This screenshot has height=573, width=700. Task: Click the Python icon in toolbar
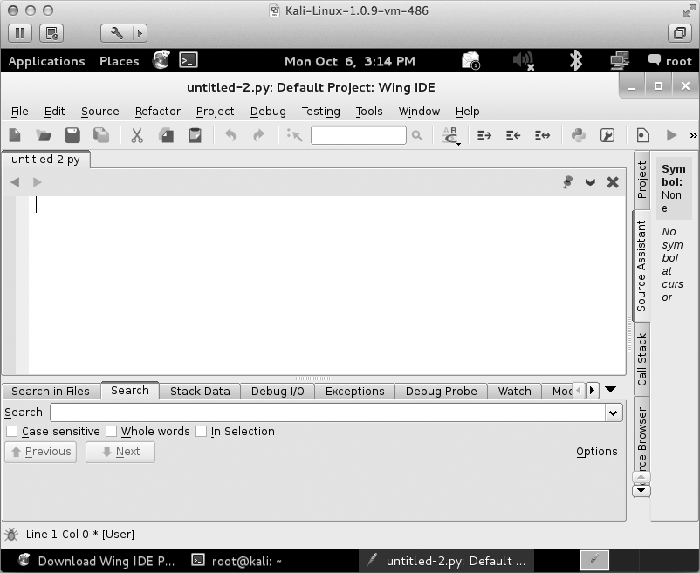[578, 135]
